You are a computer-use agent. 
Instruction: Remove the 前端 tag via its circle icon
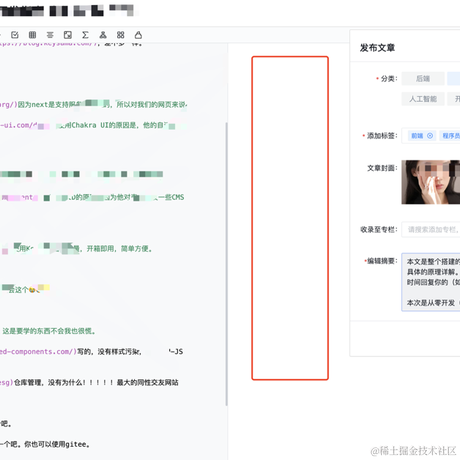point(430,136)
